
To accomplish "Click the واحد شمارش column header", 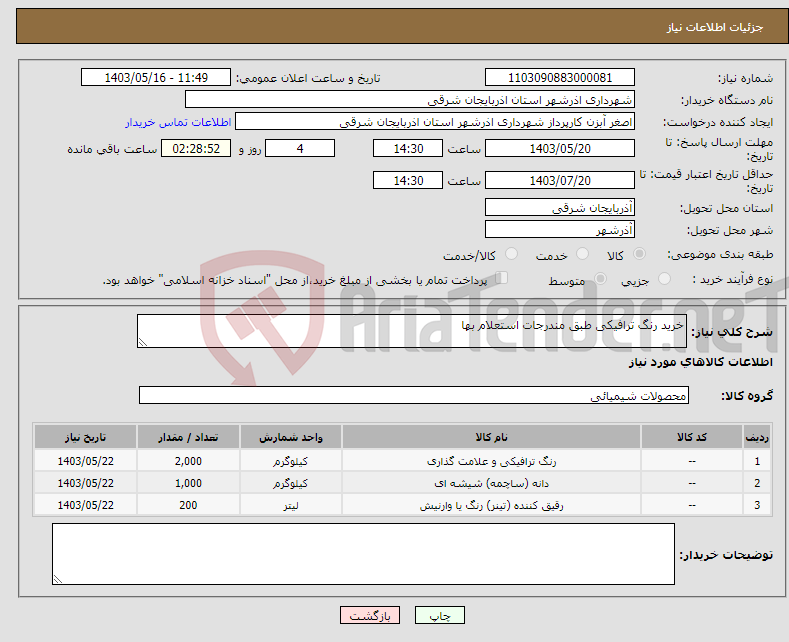I will tap(291, 437).
